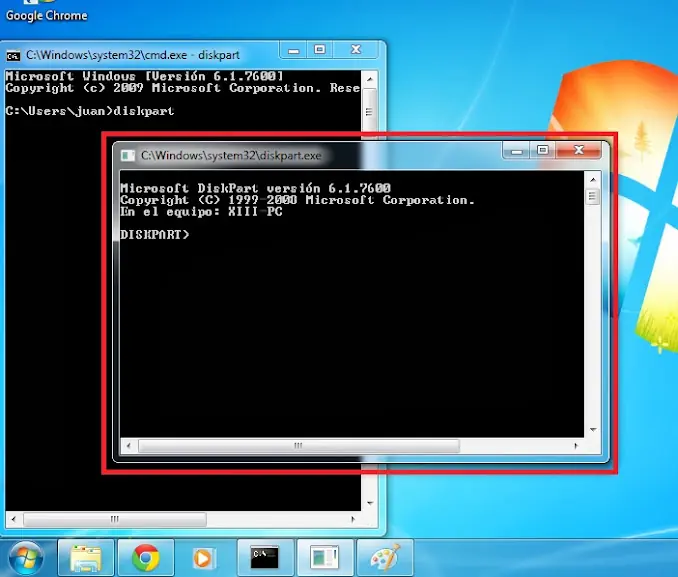This screenshot has height=577, width=678.
Task: Click the diskpart vertical scrollbar up arrow
Action: click(x=593, y=180)
